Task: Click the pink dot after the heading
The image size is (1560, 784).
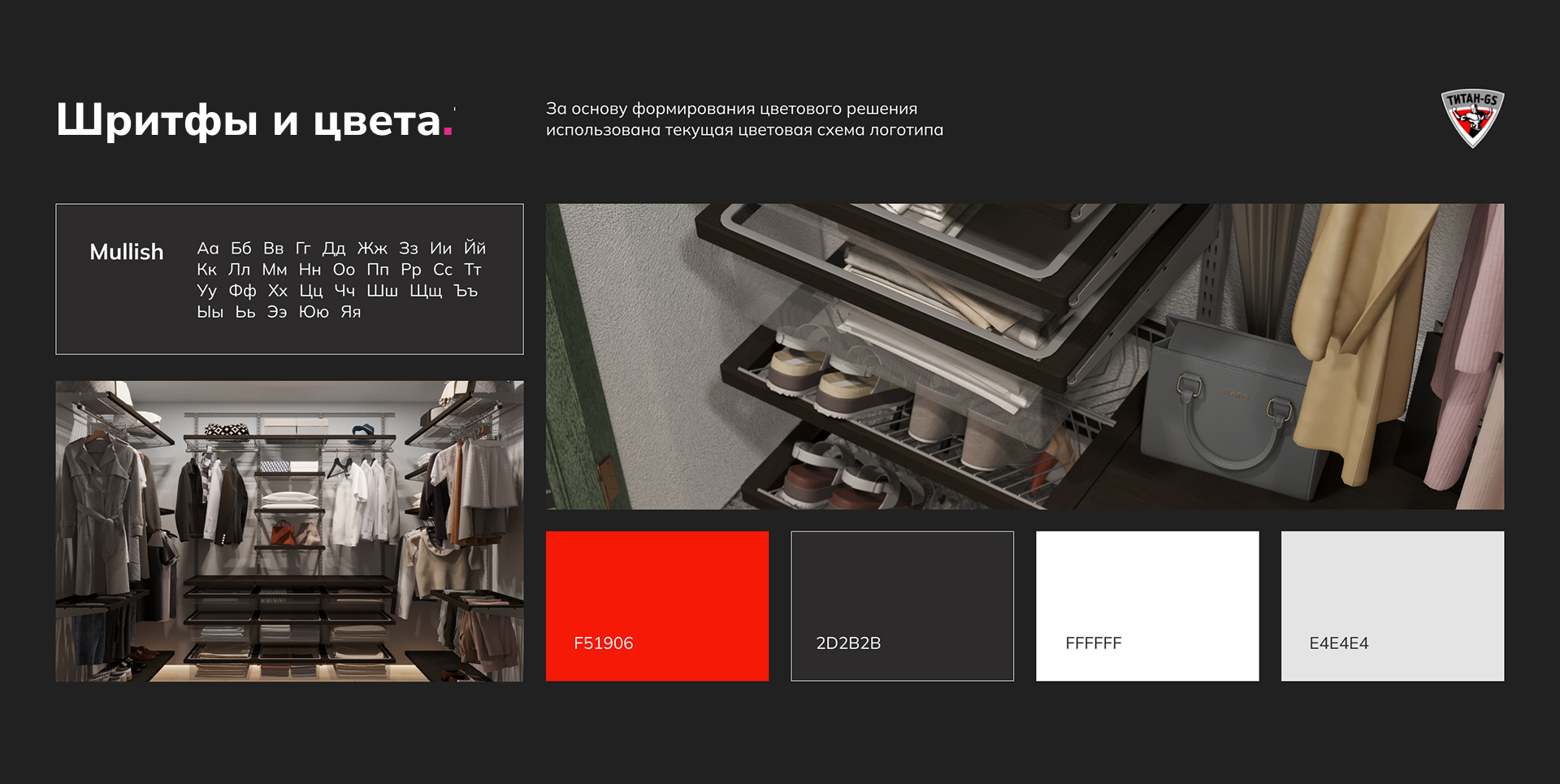Action: 448,132
